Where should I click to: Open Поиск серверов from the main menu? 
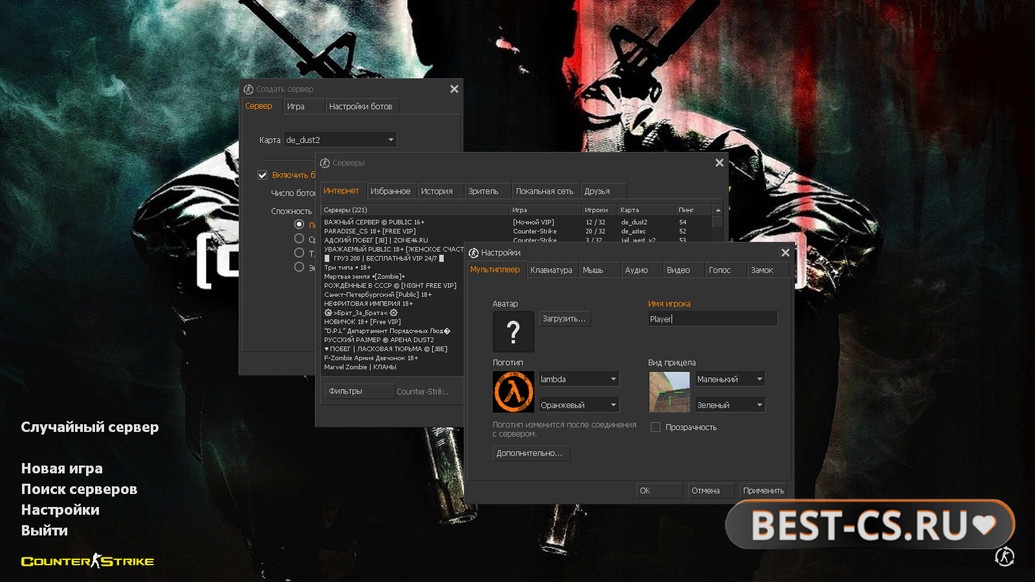coord(79,489)
